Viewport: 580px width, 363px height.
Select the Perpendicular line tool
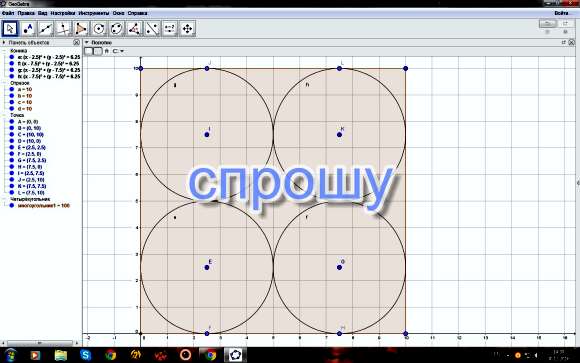click(x=64, y=28)
